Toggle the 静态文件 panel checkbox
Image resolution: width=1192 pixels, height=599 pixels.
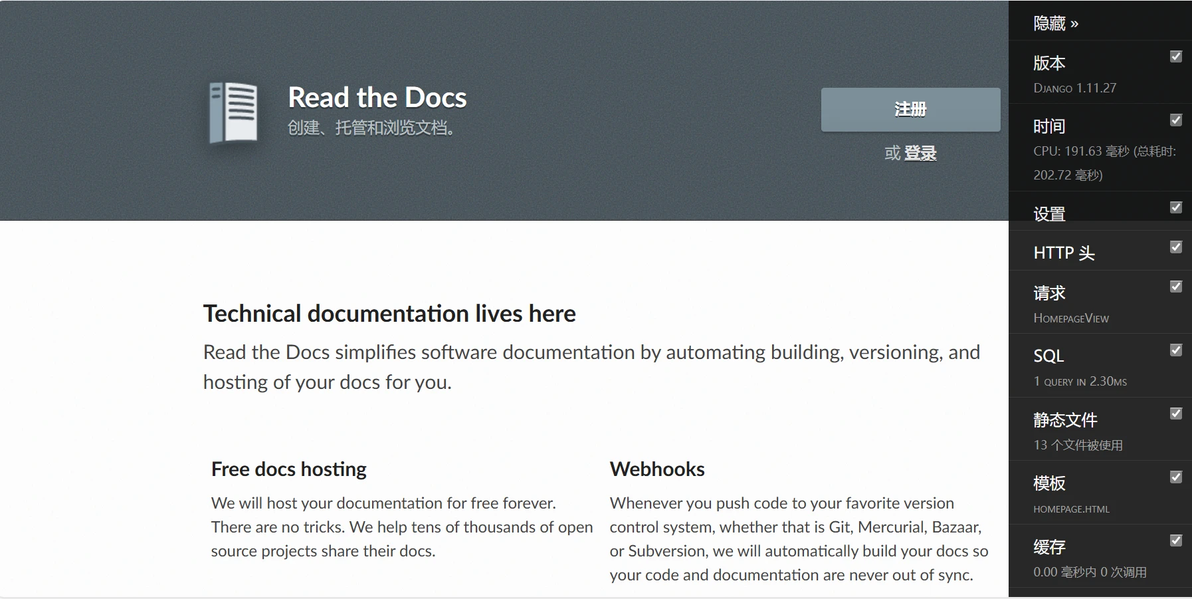[x=1176, y=413]
